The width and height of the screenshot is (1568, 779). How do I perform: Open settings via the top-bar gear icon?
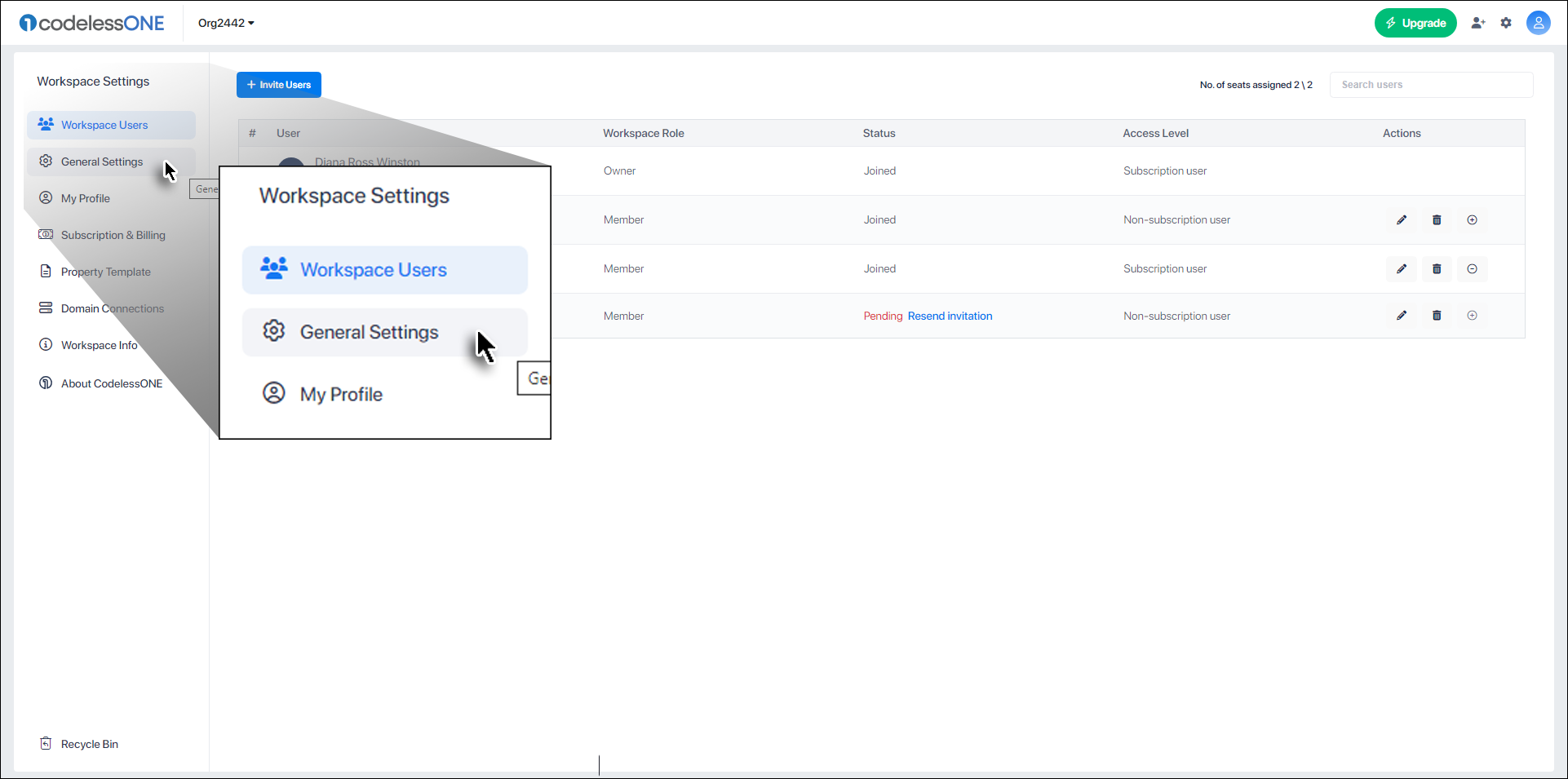pyautogui.click(x=1506, y=23)
